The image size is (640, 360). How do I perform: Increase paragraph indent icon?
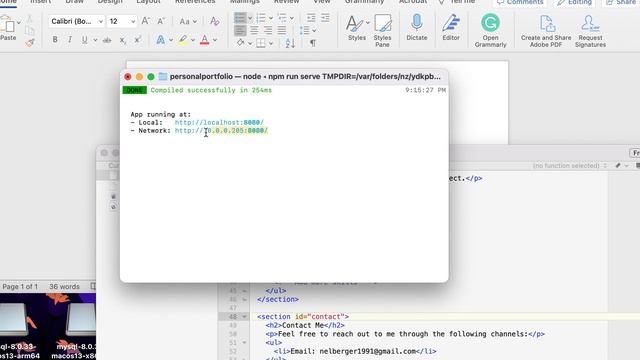(325, 18)
